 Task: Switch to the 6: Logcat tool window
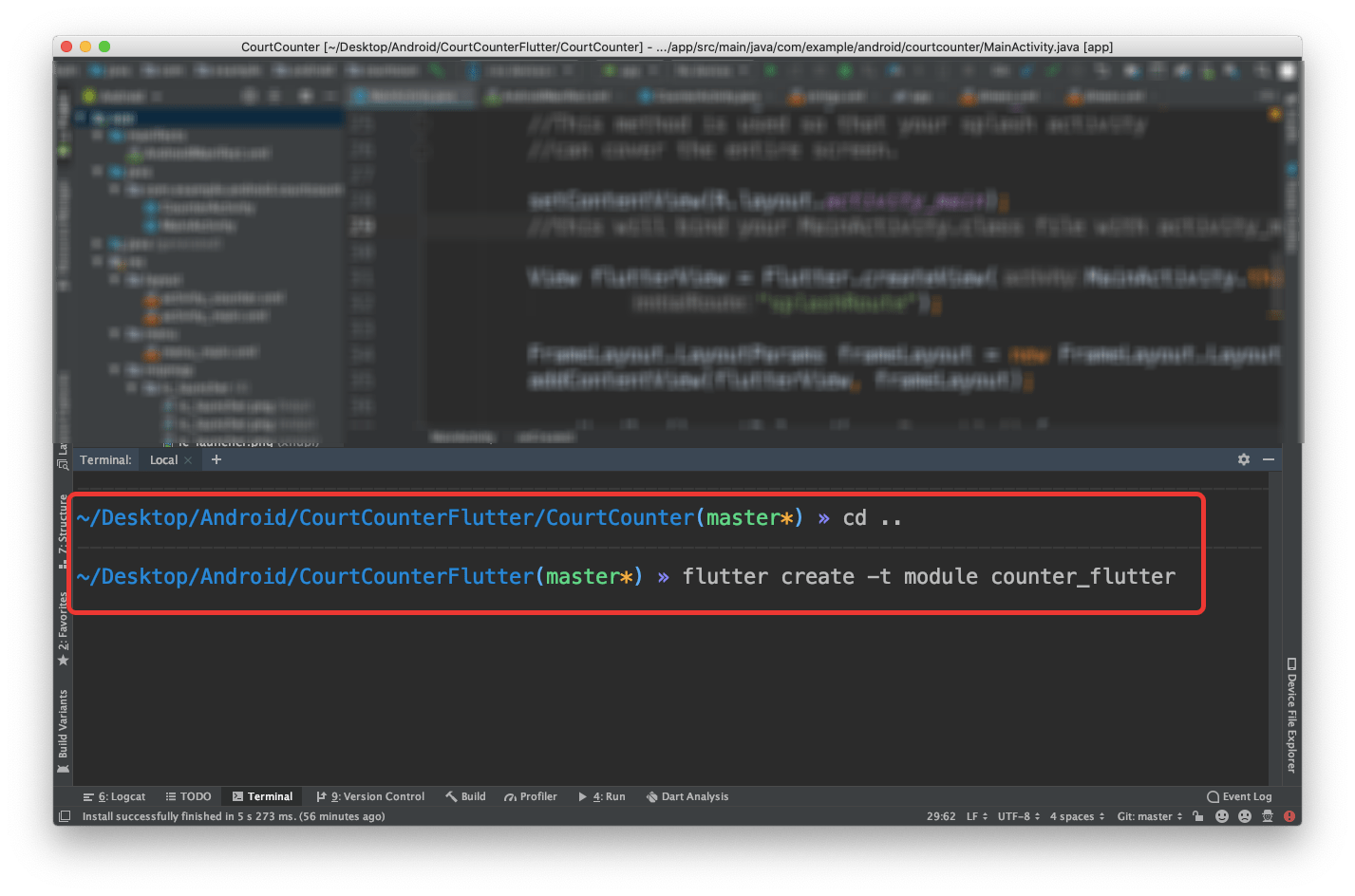115,796
